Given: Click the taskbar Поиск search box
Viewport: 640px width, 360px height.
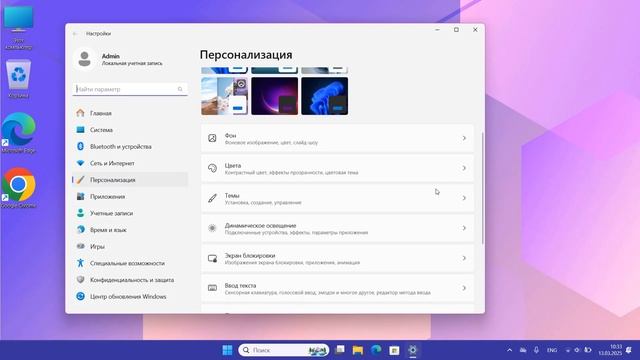Looking at the screenshot, I should [284, 350].
